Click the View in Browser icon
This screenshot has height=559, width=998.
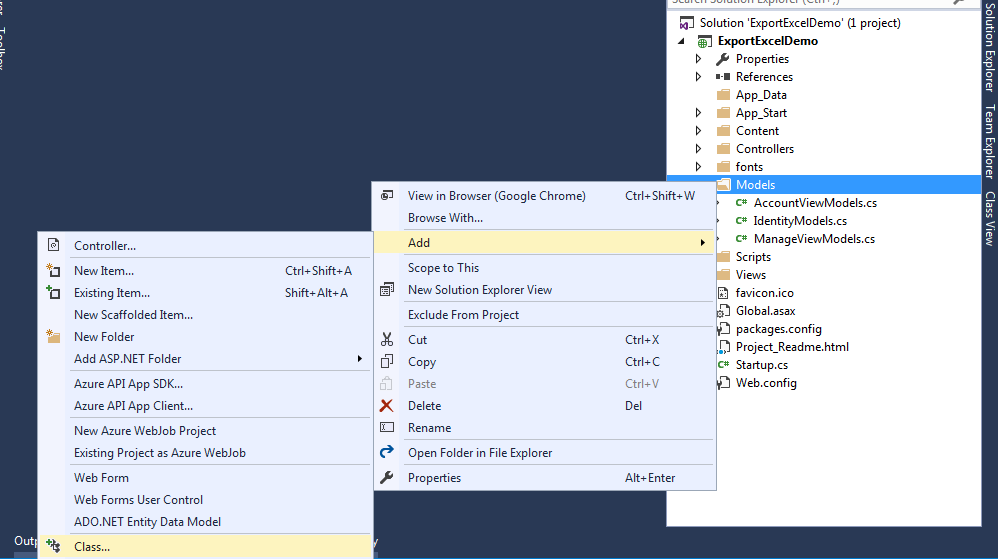[387, 195]
